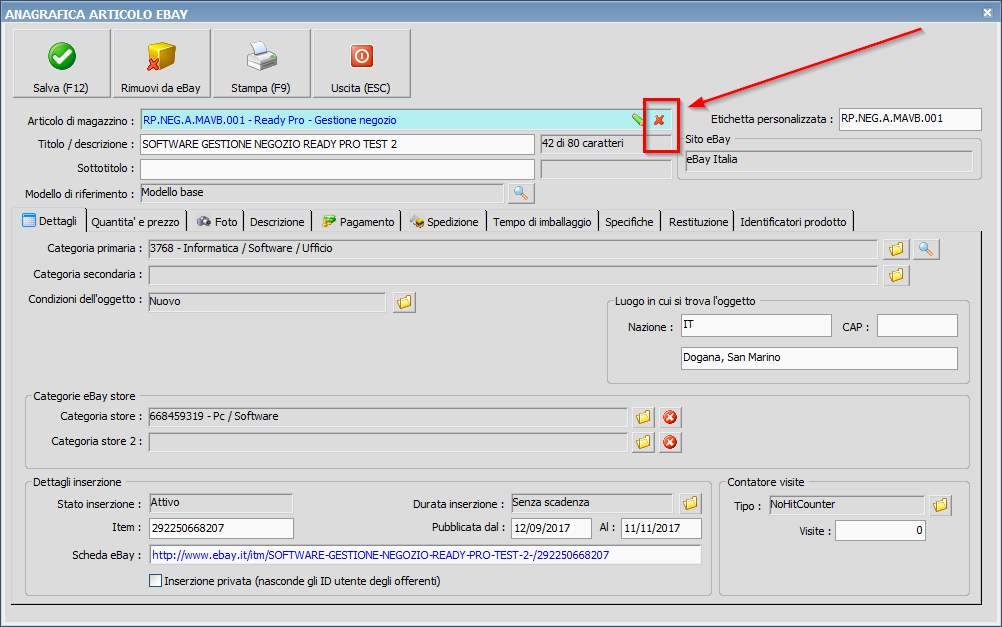Open folder icon for Categoria store 2

pos(644,442)
